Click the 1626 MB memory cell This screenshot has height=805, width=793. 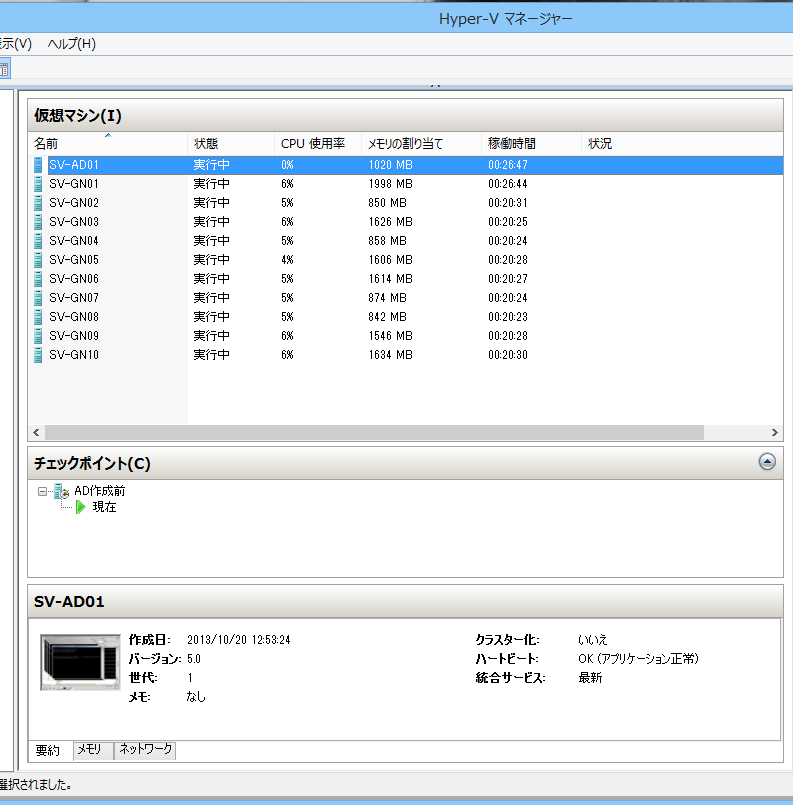[x=391, y=222]
